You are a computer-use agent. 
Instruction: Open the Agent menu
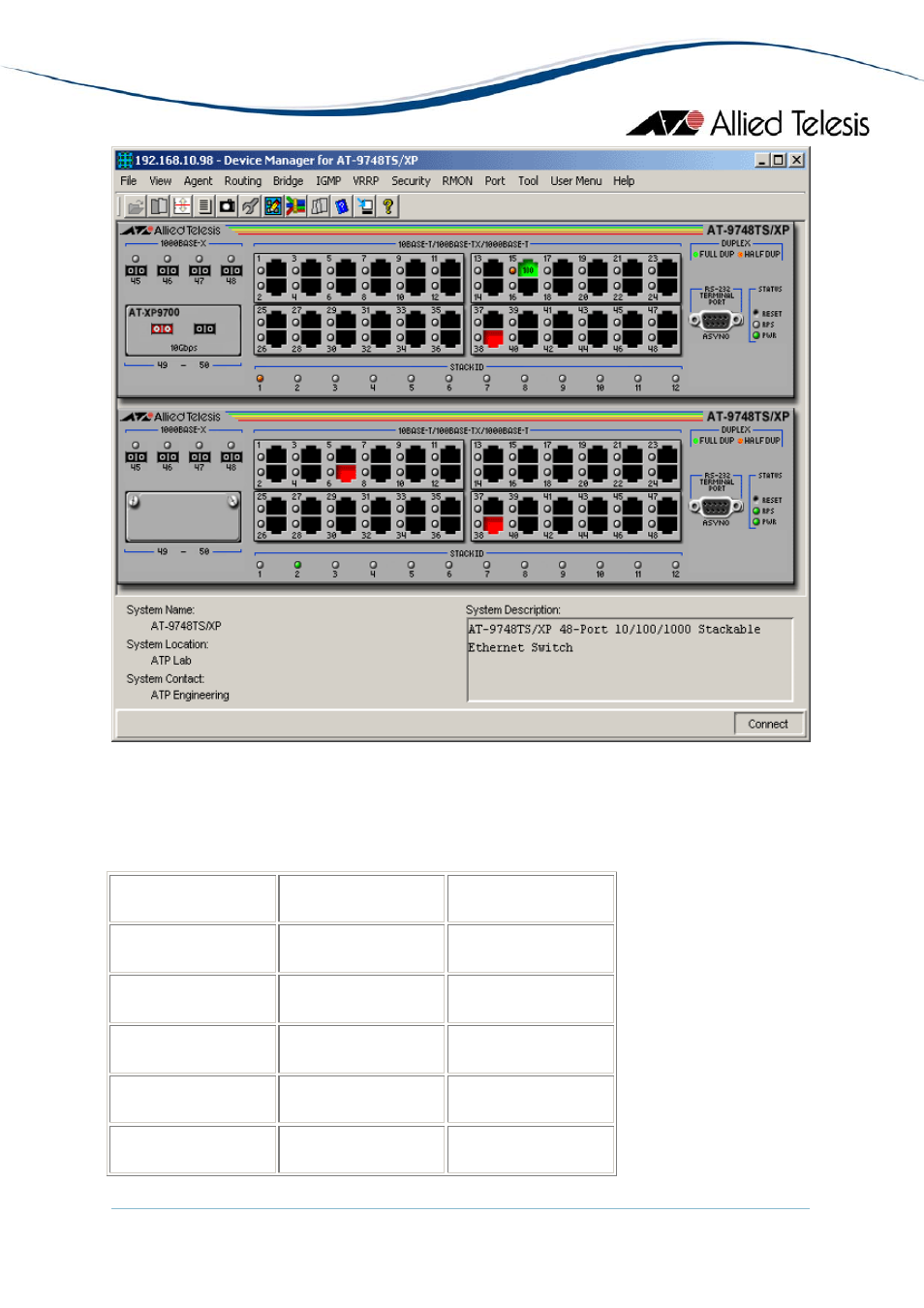198,181
